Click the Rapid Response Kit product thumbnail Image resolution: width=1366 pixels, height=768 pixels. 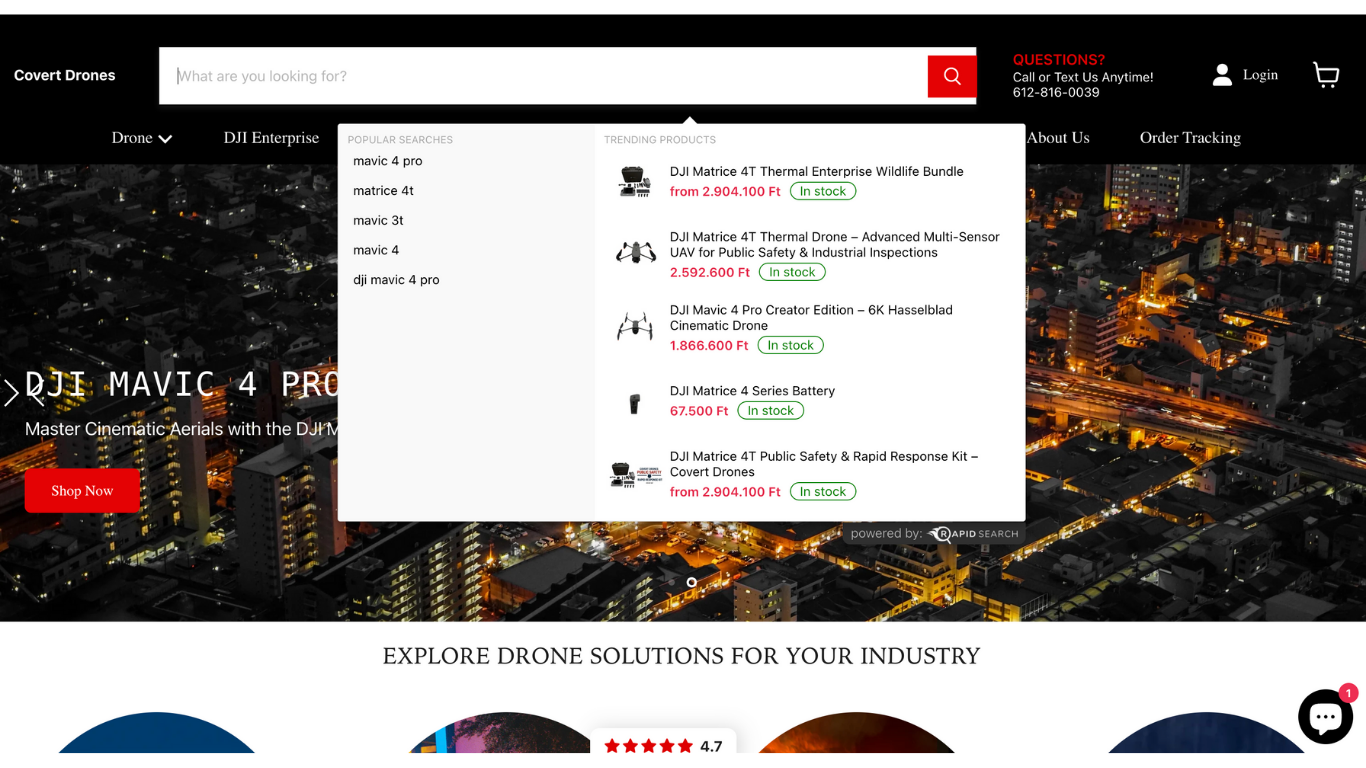point(635,474)
